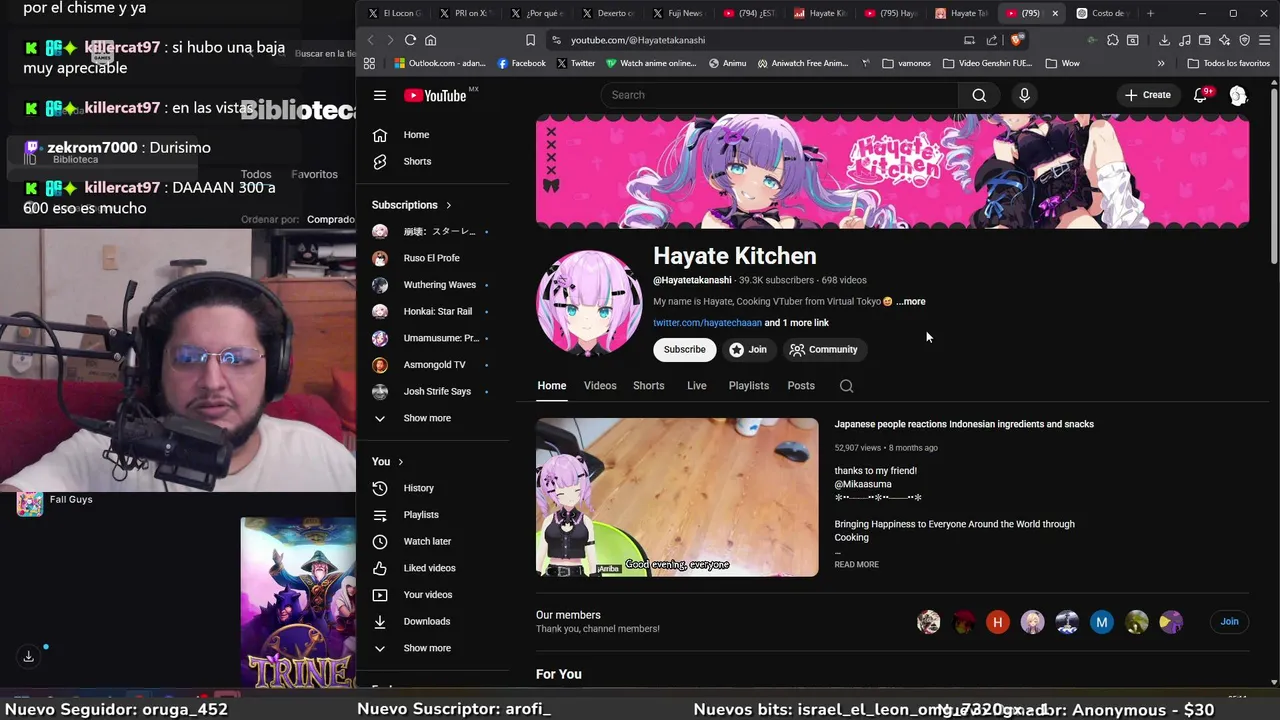Open the channel Community button

pyautogui.click(x=823, y=350)
